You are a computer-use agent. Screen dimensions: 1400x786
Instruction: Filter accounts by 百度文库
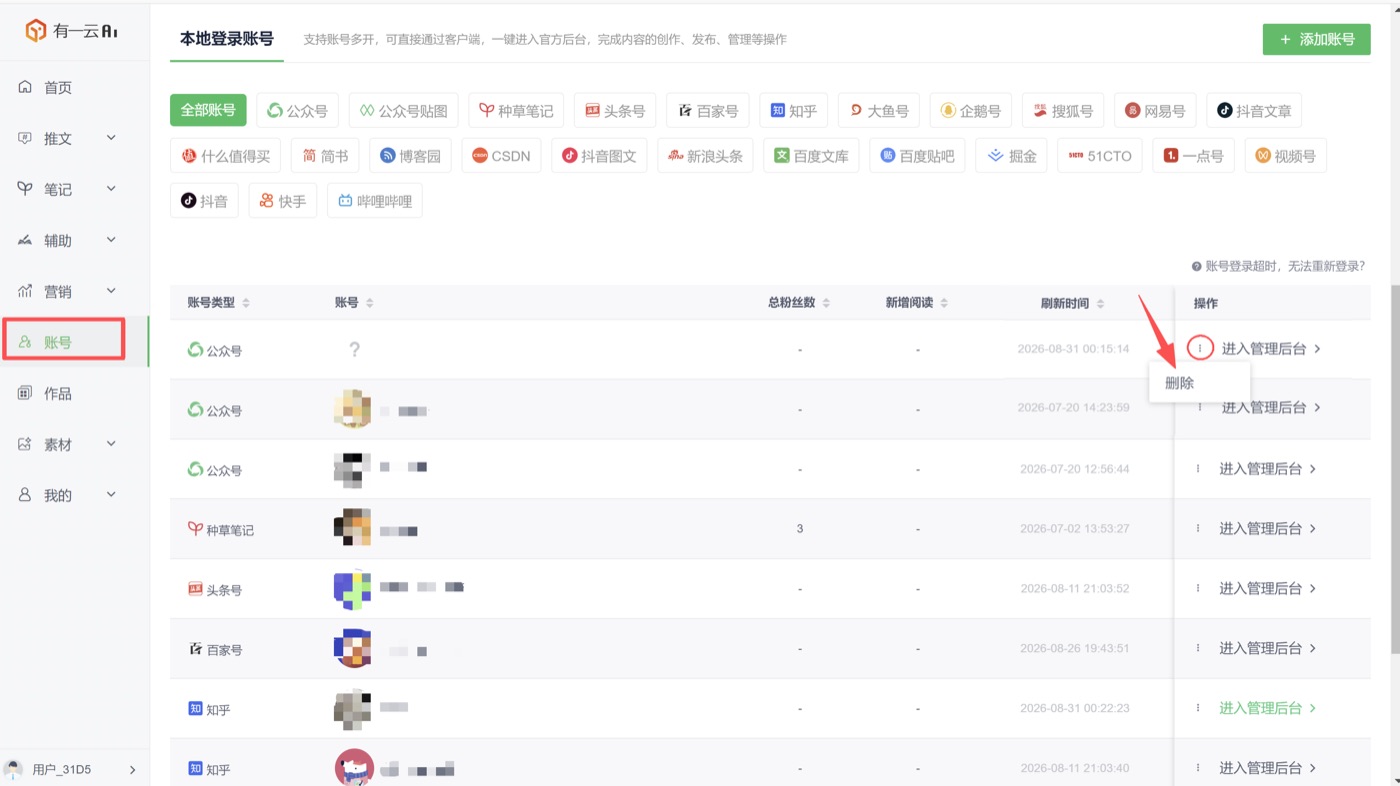pyautogui.click(x=811, y=156)
